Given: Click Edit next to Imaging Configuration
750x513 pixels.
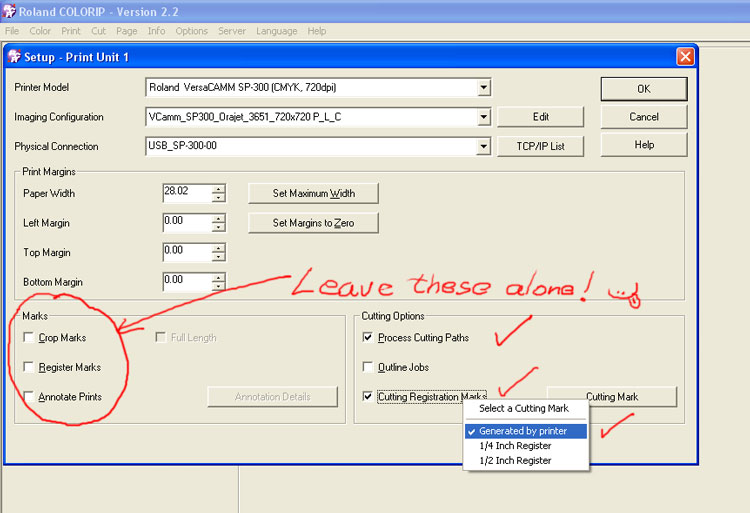Looking at the screenshot, I should (540, 117).
